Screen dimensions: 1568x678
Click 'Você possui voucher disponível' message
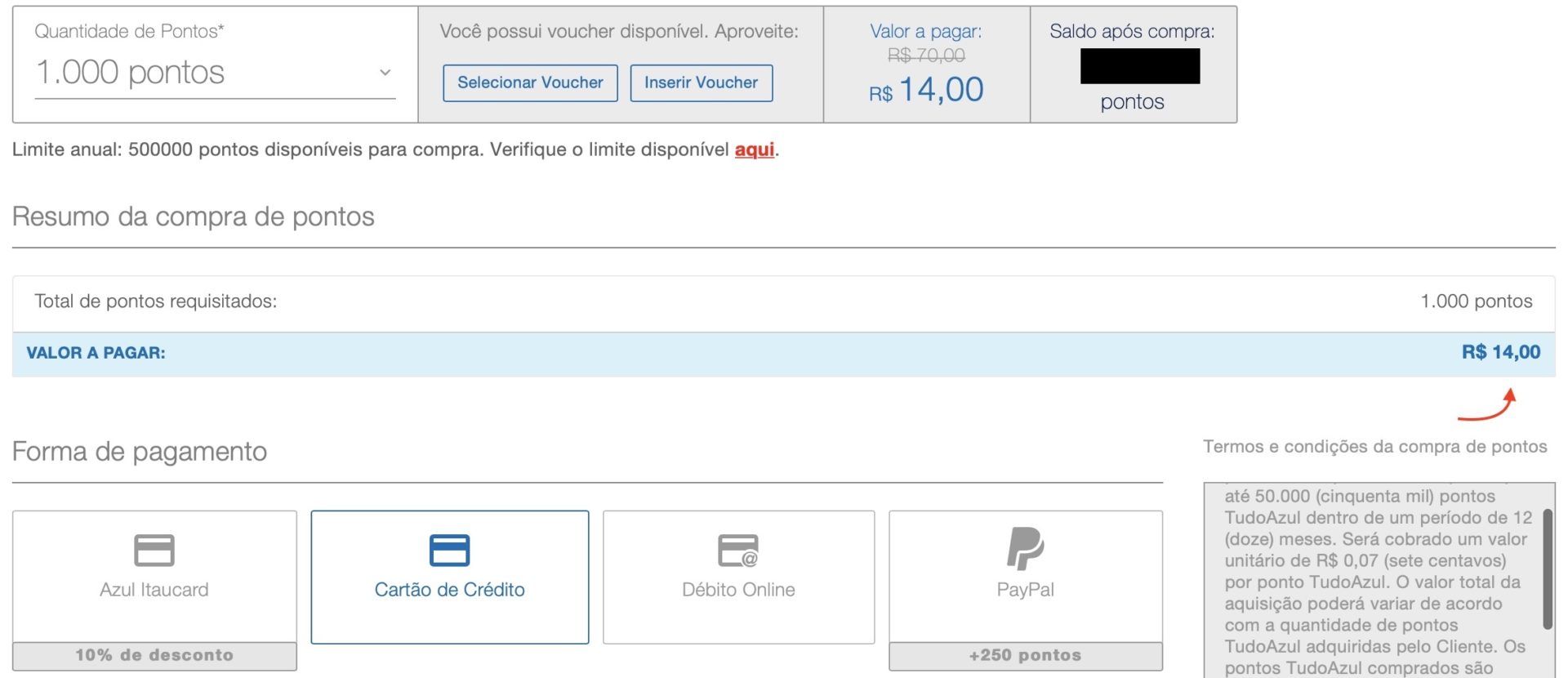click(x=619, y=32)
